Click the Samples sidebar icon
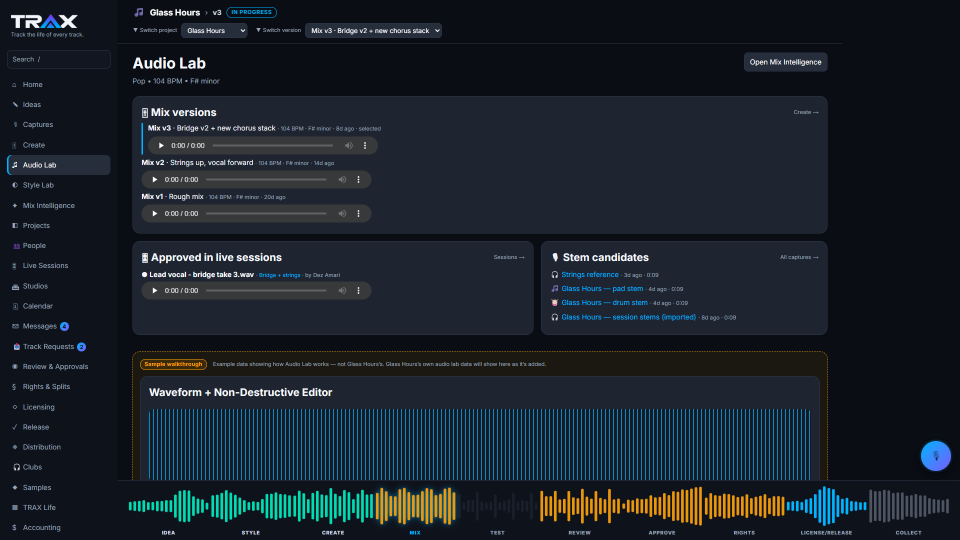The width and height of the screenshot is (960, 540). (x=15, y=488)
